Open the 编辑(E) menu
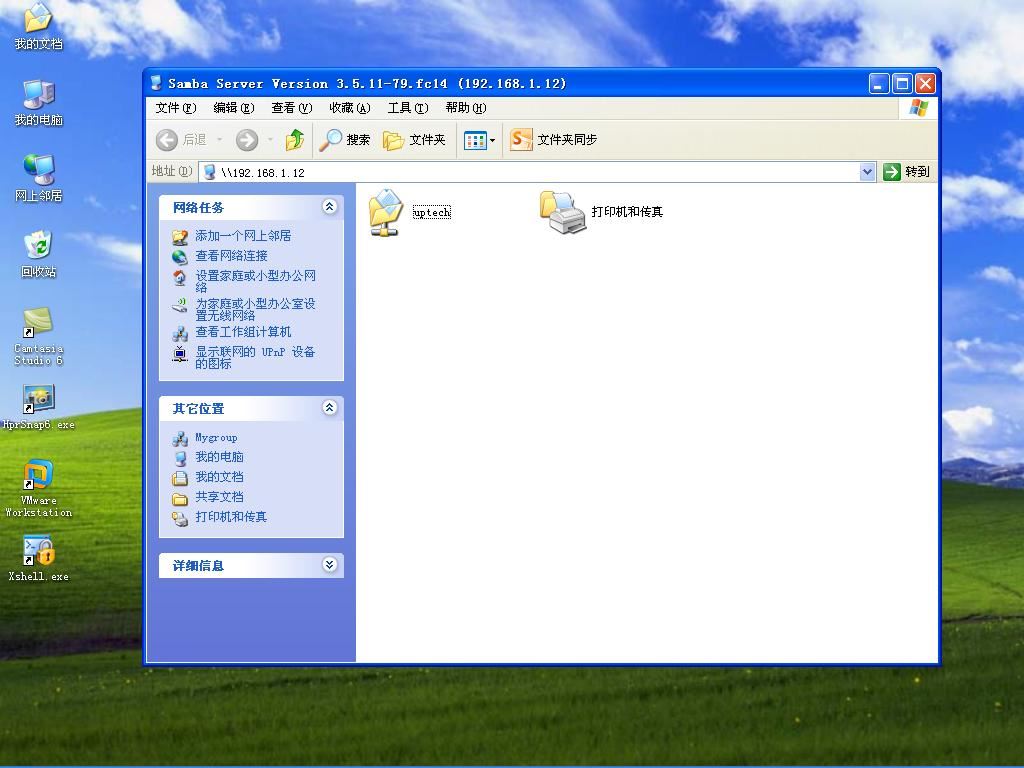This screenshot has width=1024, height=768. tap(234, 108)
